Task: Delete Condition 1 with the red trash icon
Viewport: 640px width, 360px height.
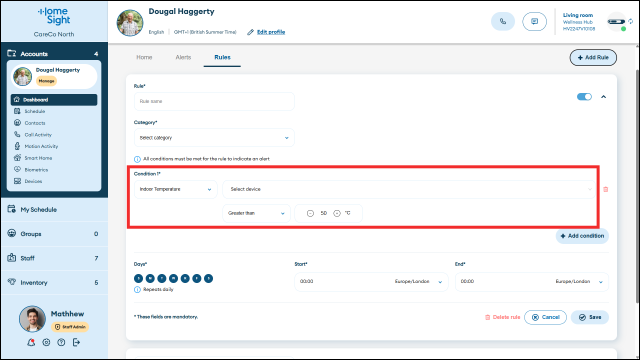Action: 606,189
